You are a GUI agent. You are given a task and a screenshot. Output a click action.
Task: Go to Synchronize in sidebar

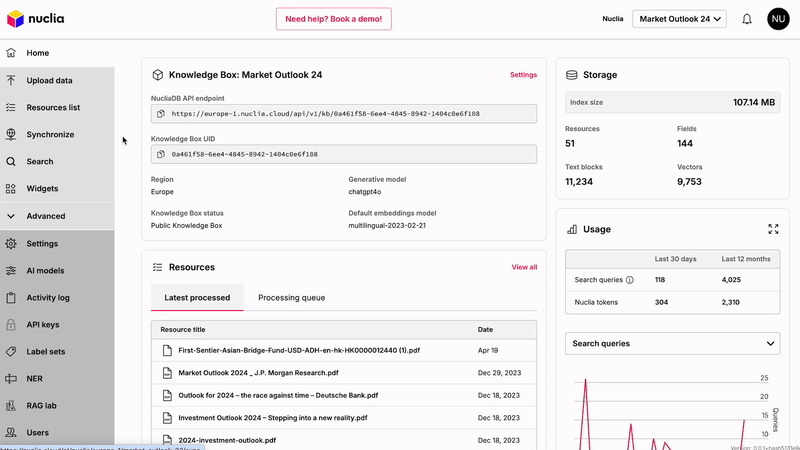[x=50, y=134]
